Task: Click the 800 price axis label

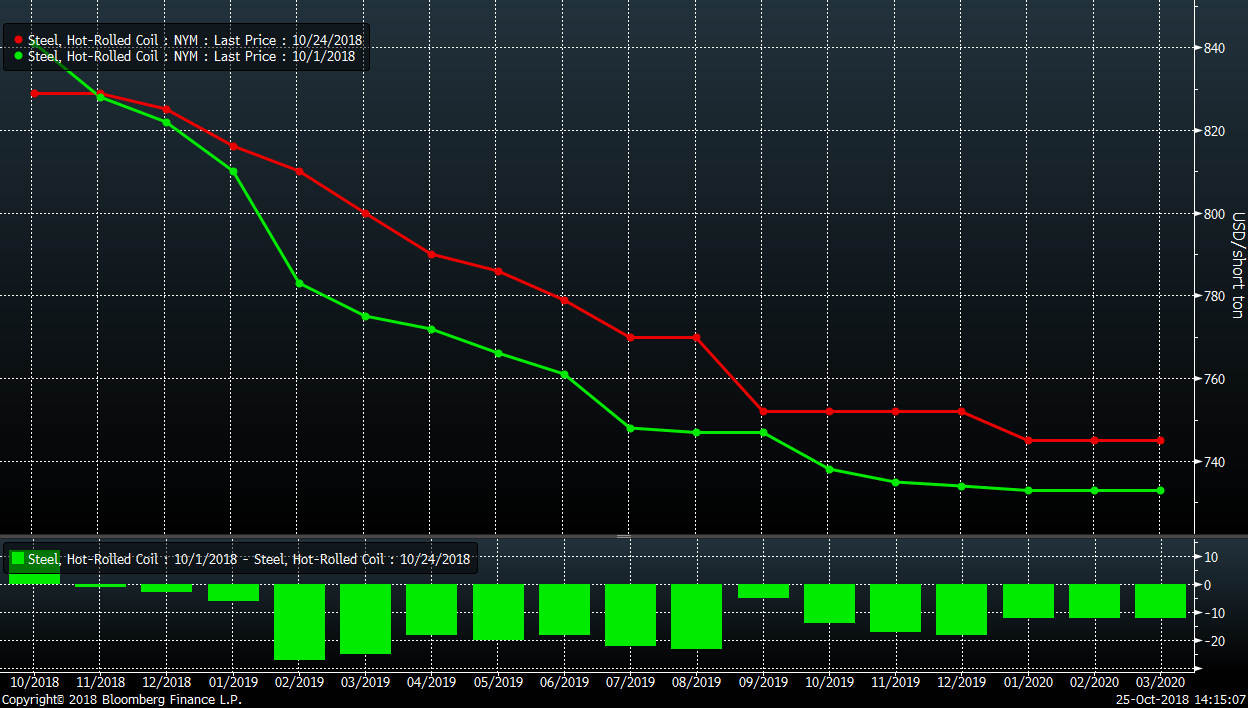Action: coord(1214,214)
